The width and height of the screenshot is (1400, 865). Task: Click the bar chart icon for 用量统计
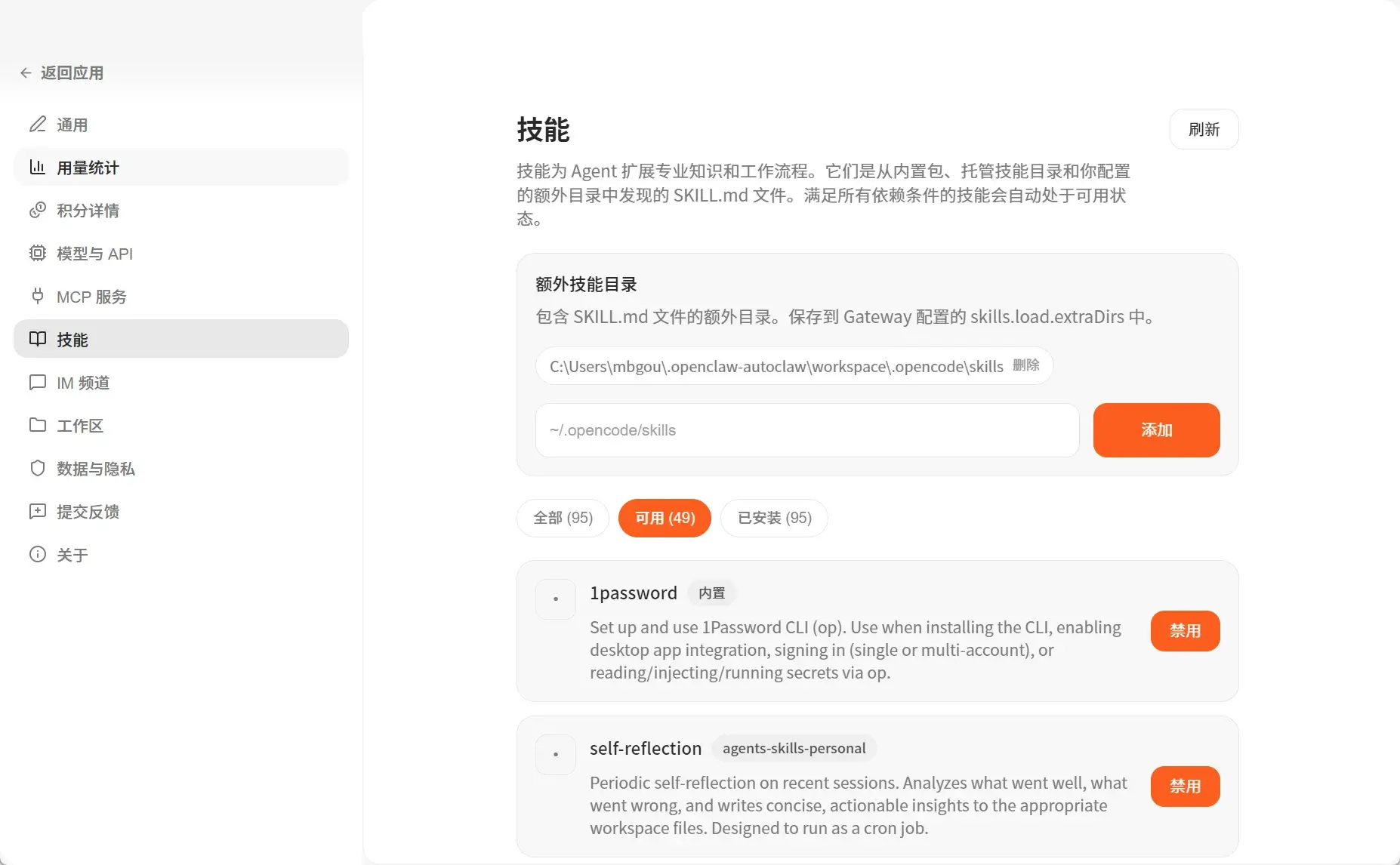[38, 168]
